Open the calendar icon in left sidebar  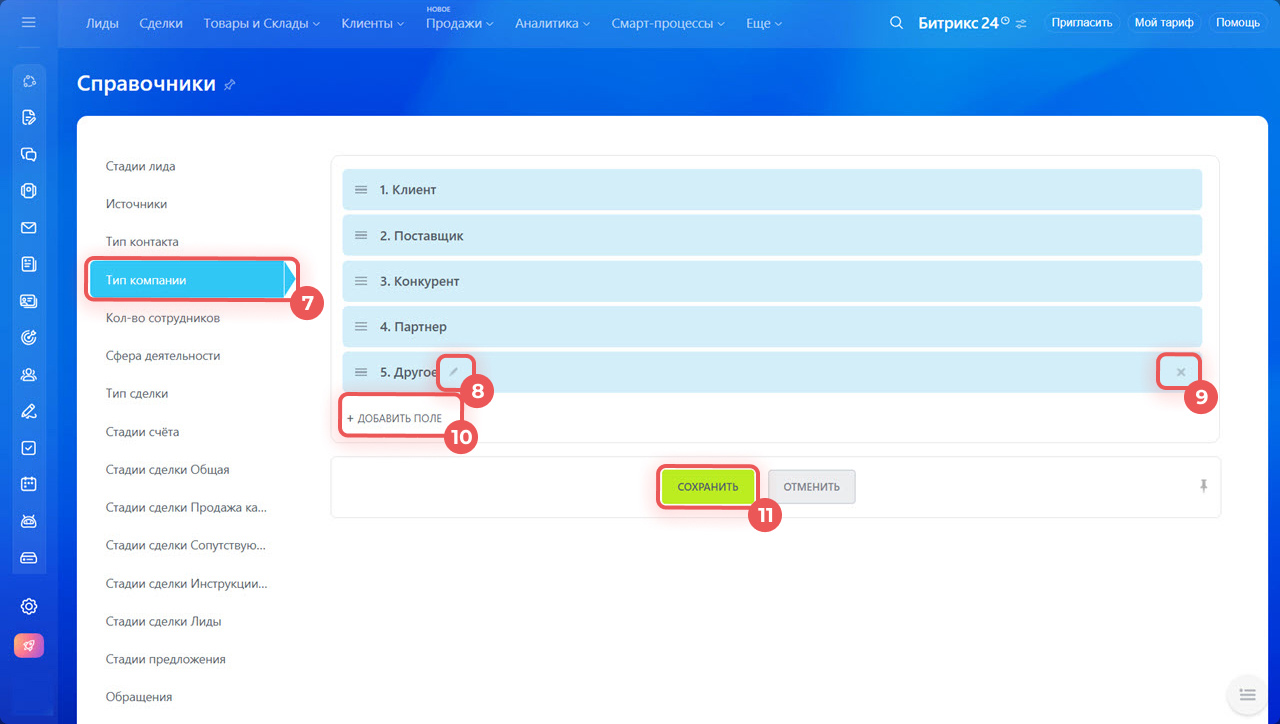(29, 484)
